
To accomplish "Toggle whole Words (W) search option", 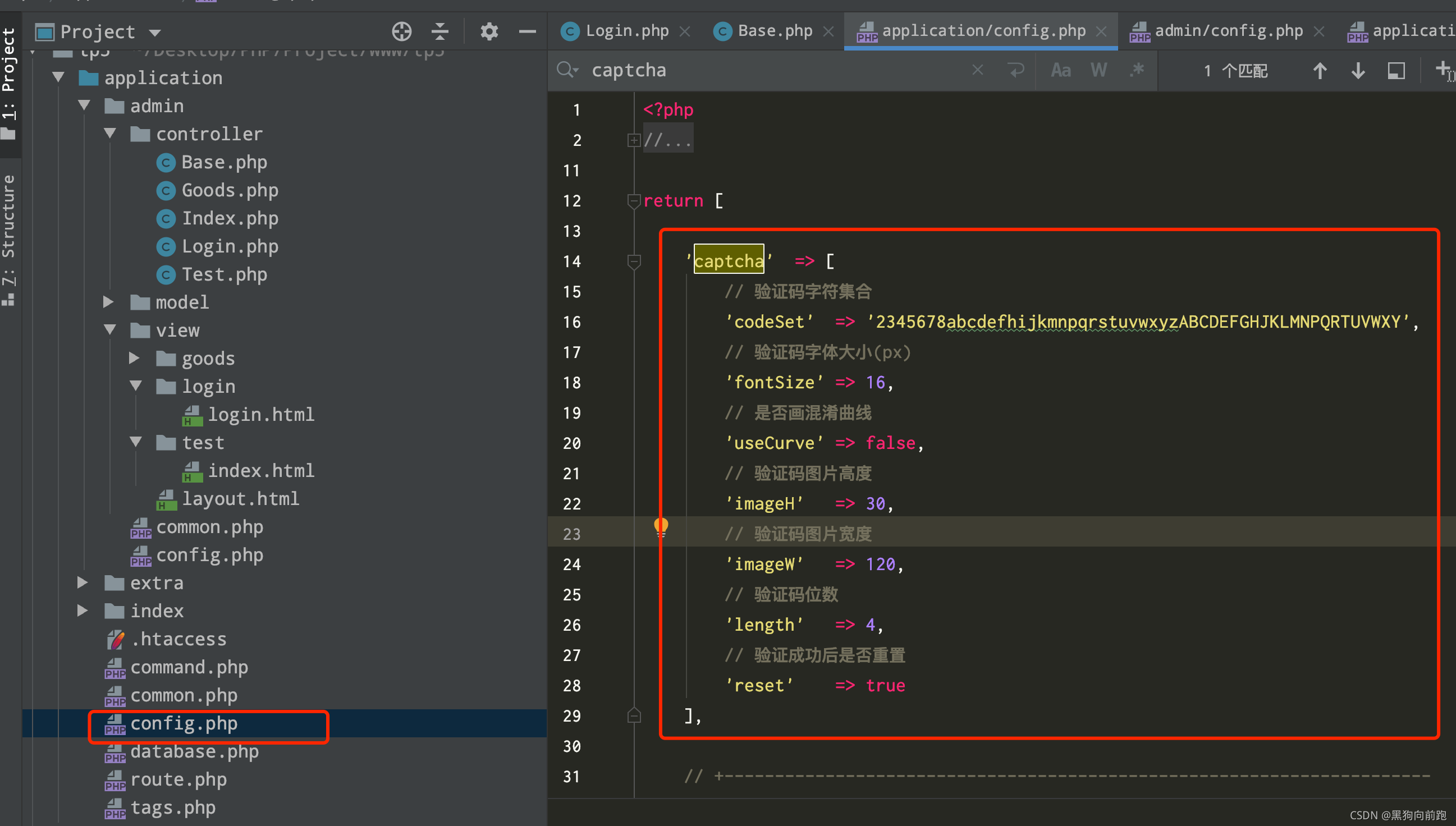I will (x=1098, y=70).
